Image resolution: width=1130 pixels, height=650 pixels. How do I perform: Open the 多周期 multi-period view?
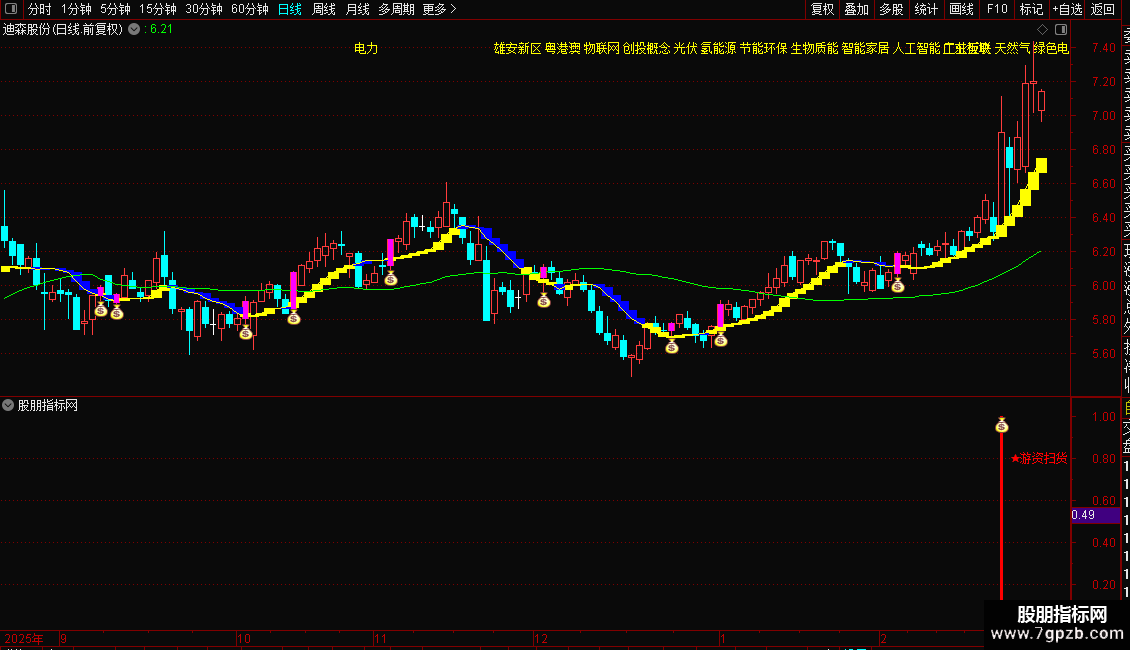click(x=396, y=9)
